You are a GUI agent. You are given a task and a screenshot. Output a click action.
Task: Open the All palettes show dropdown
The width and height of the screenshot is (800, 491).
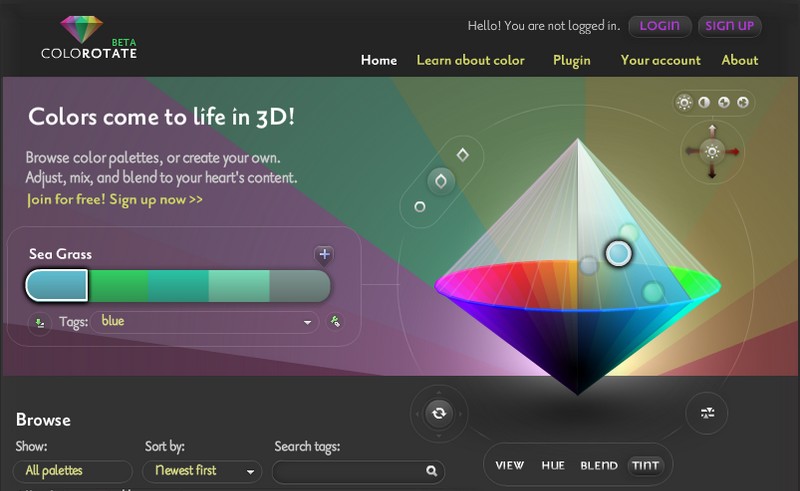coord(72,471)
